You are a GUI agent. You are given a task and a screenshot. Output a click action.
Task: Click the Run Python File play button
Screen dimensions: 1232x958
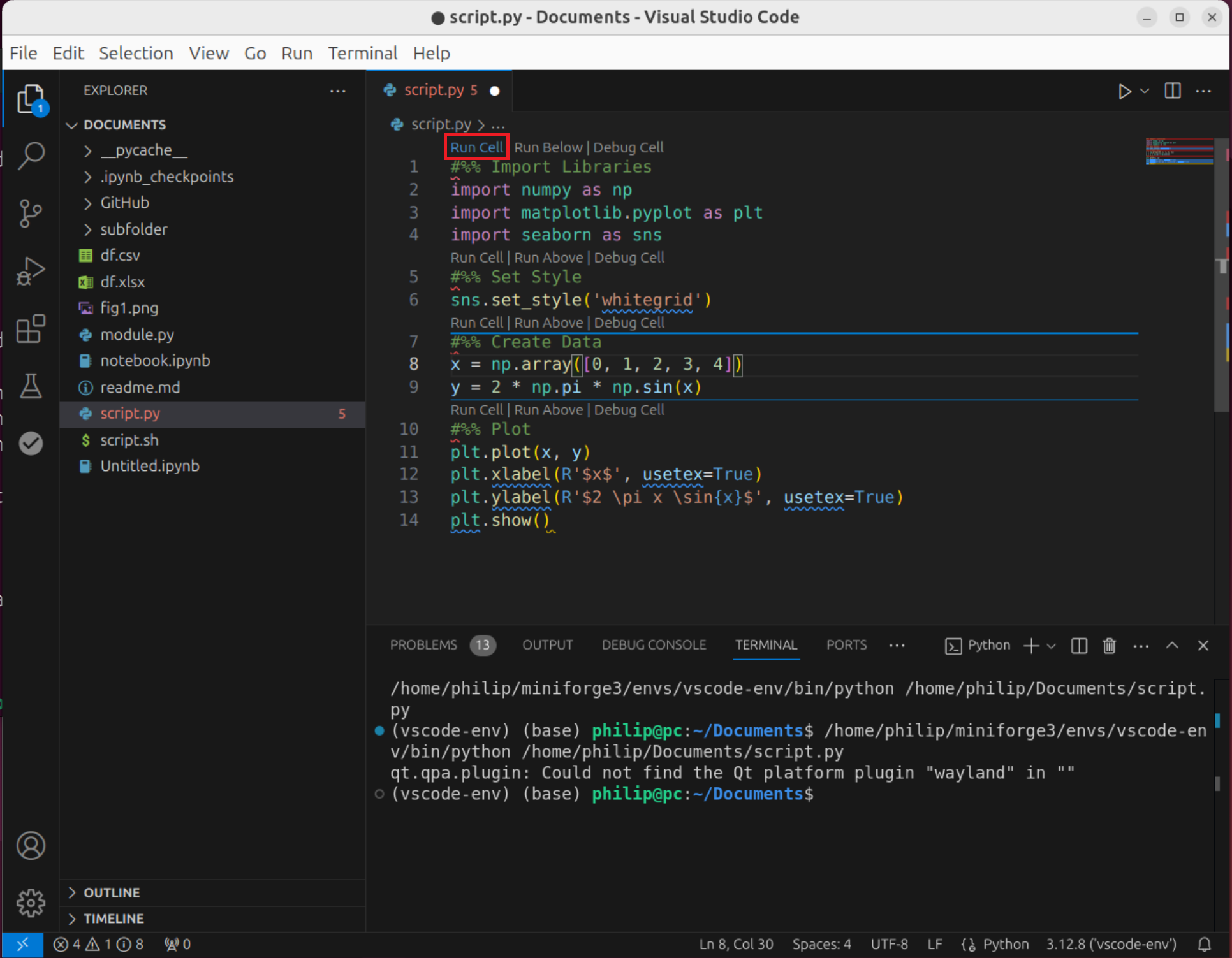(1124, 91)
